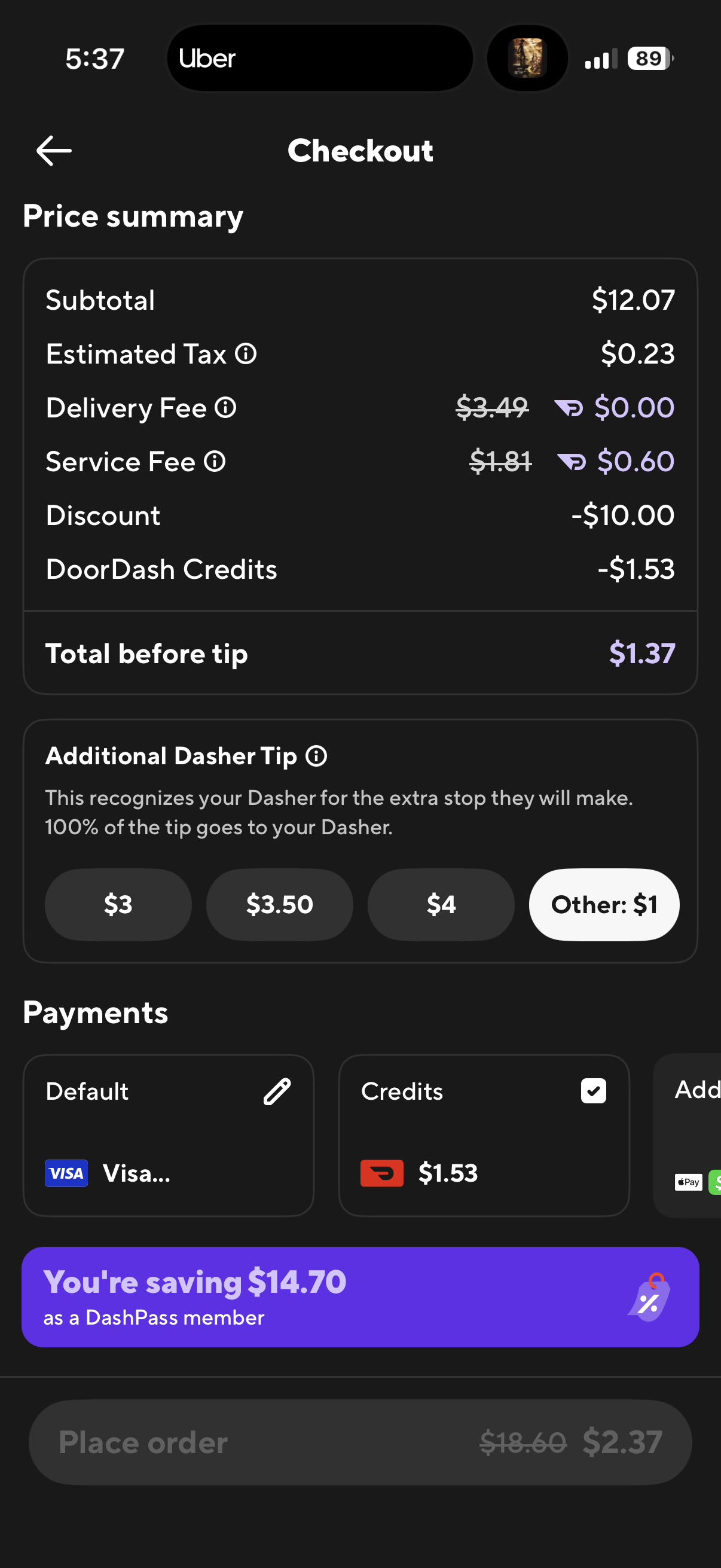Choose the $3.50 tip amount
The image size is (721, 1568).
pyautogui.click(x=279, y=905)
